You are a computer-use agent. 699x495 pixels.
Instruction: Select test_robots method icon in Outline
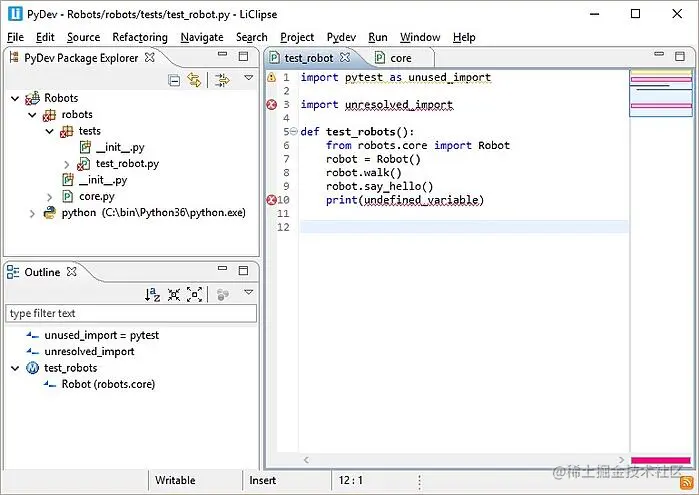pos(33,368)
